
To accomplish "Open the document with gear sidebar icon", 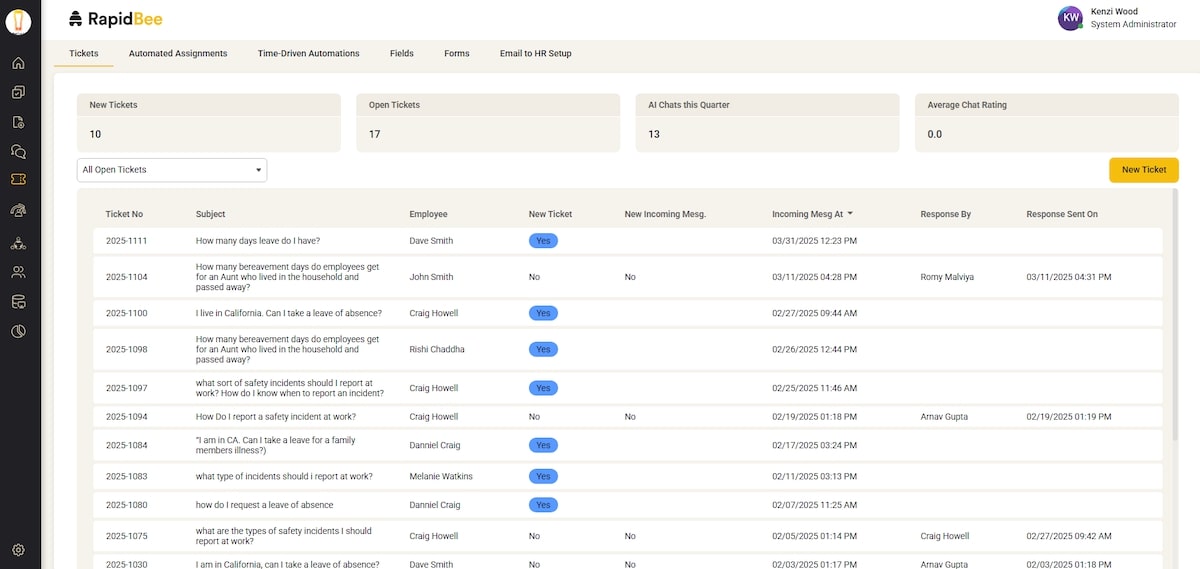I will tap(18, 122).
